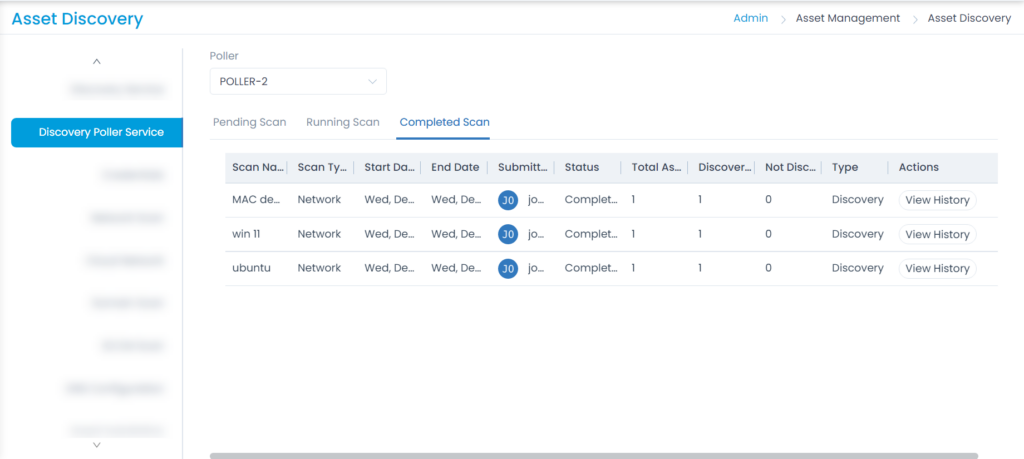Open the POLLER-2 dropdown
The width and height of the screenshot is (1024, 459).
coord(298,82)
